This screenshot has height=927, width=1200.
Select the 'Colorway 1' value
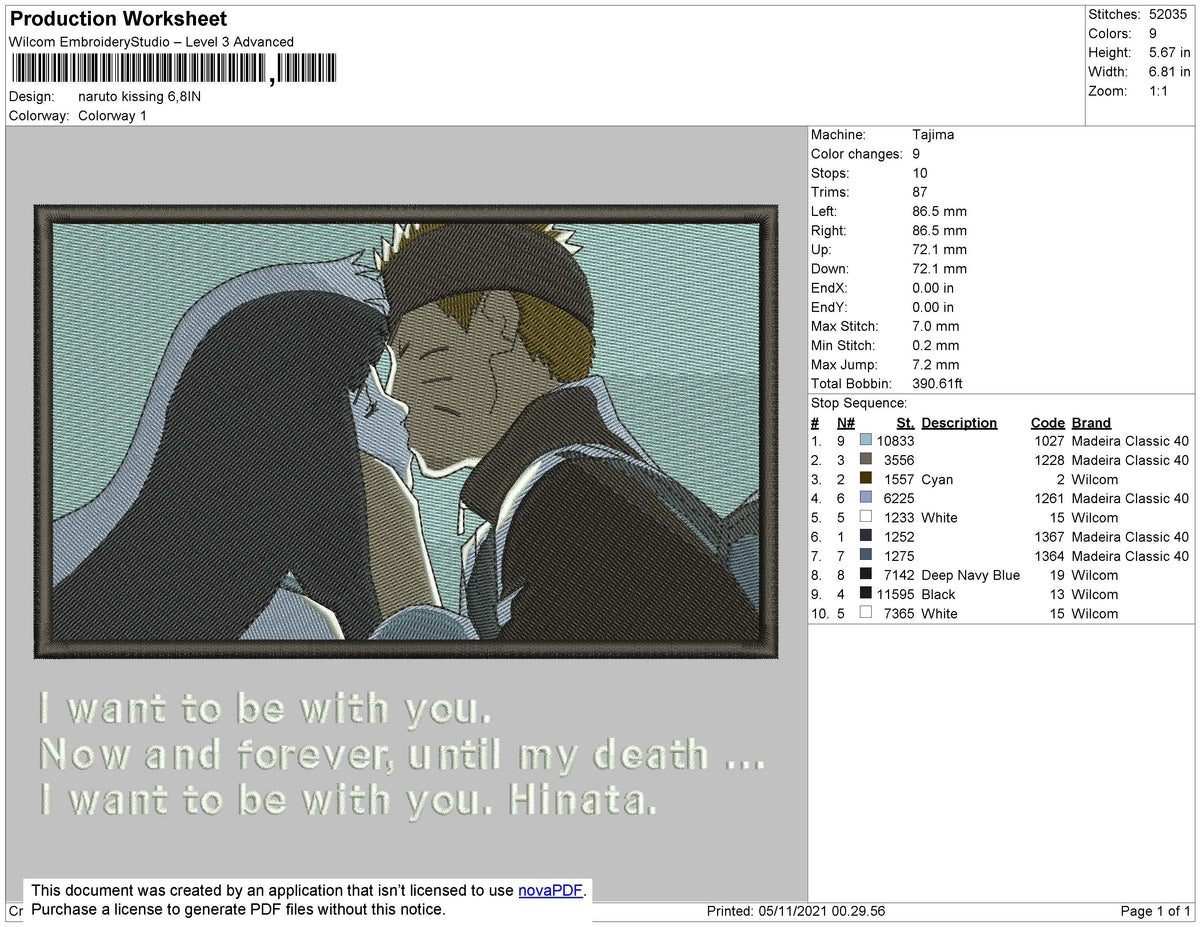[x=112, y=116]
